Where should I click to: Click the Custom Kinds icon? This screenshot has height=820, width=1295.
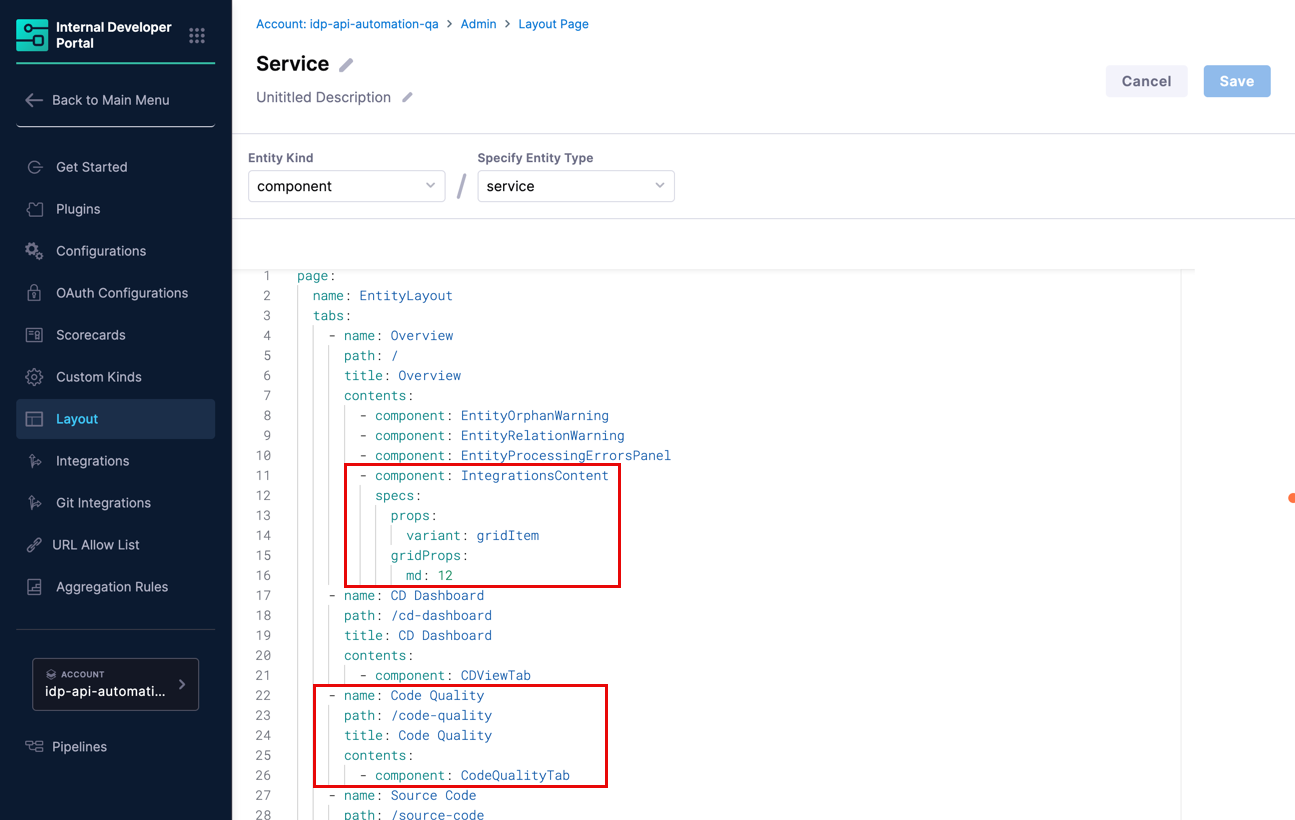[x=35, y=377]
